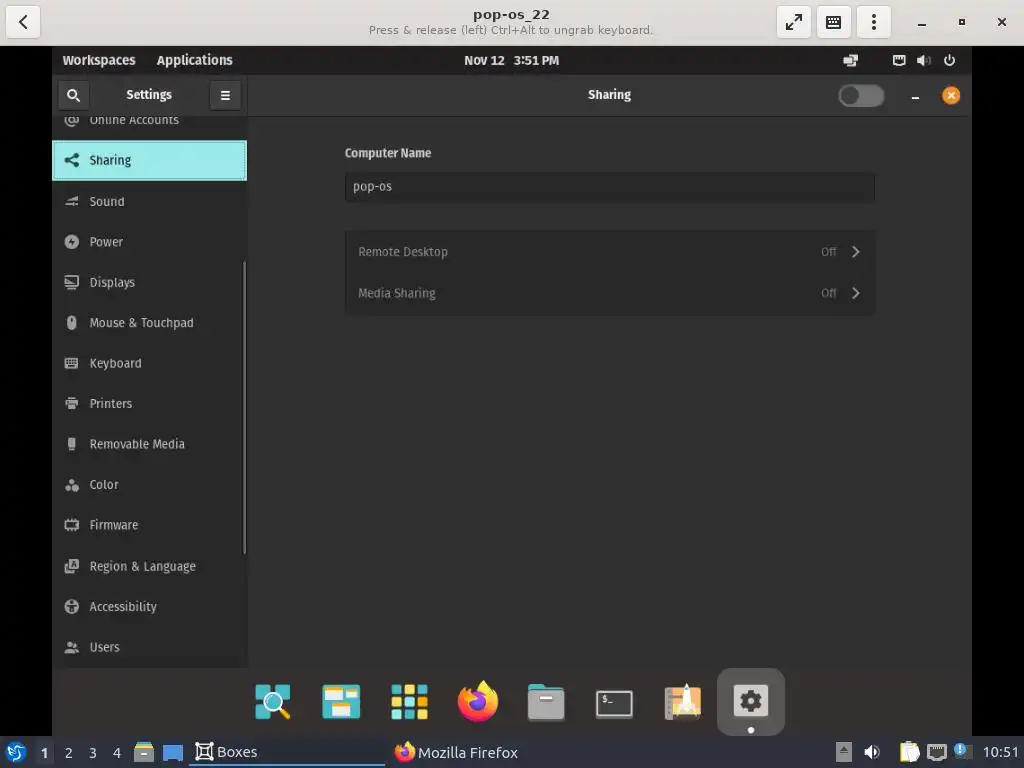This screenshot has height=768, width=1024.
Task: Open the Boxes three-dot menu
Action: 873,22
